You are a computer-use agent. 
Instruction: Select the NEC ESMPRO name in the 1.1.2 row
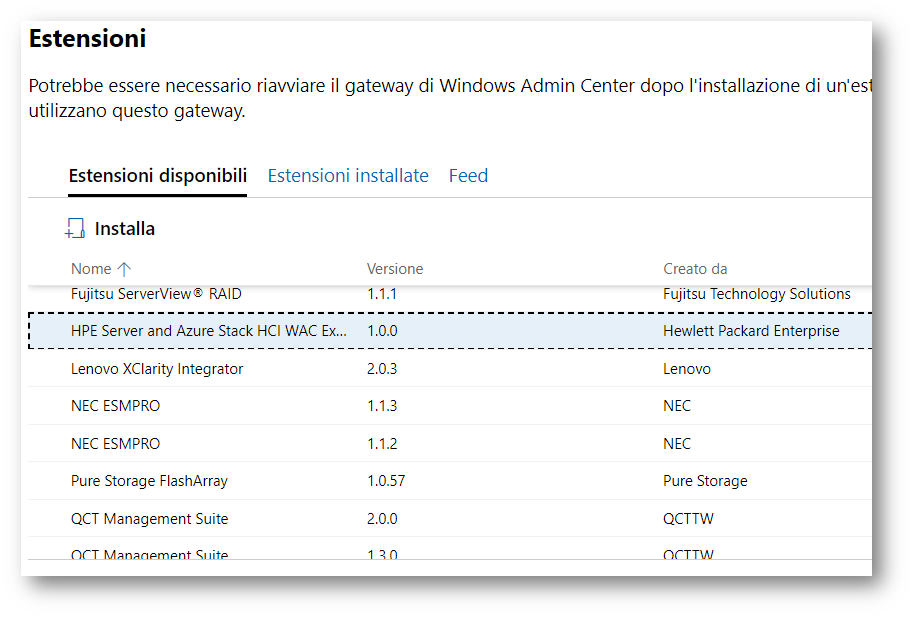pyautogui.click(x=115, y=444)
